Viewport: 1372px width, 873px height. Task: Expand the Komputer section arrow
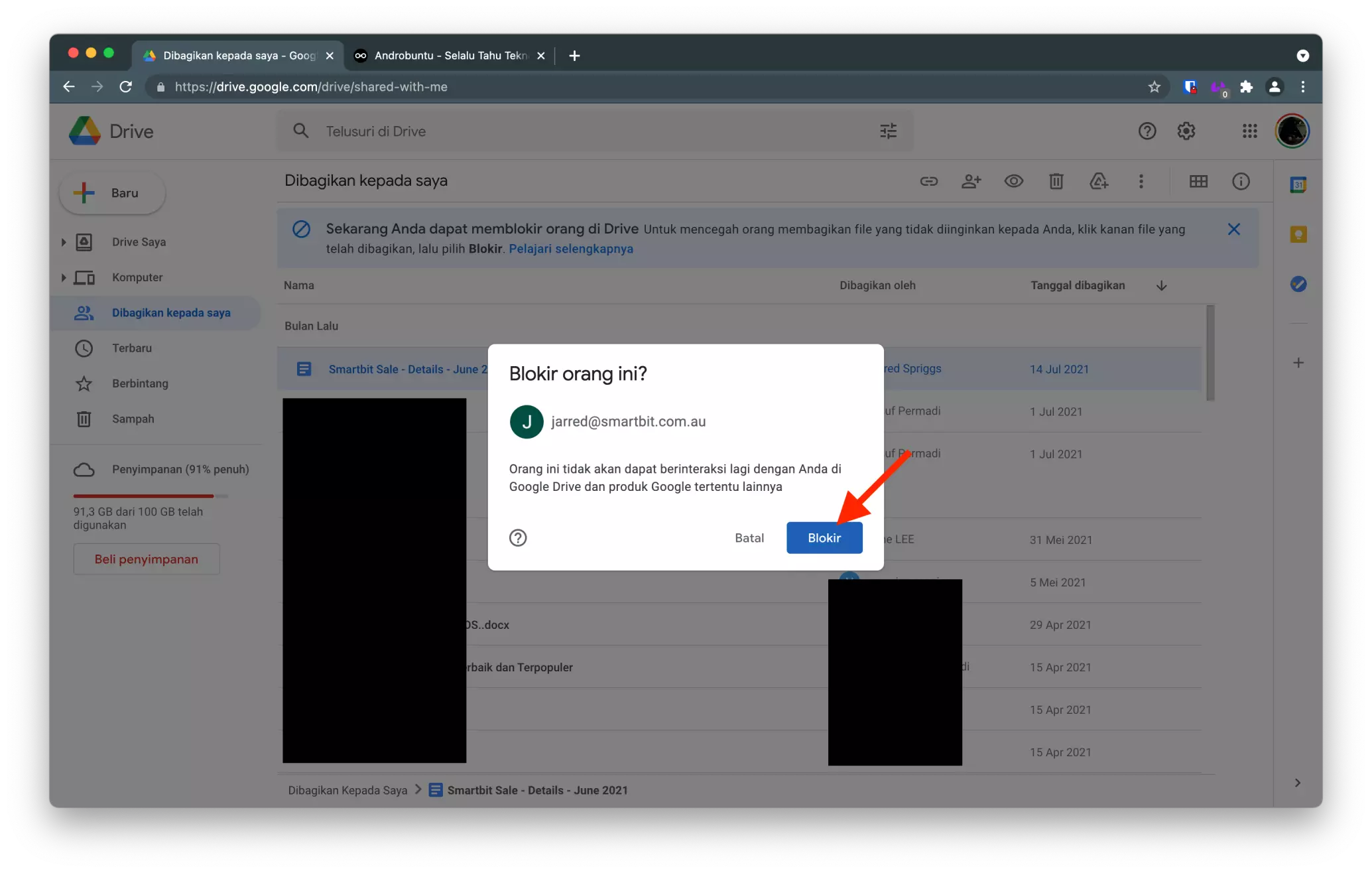click(x=64, y=277)
